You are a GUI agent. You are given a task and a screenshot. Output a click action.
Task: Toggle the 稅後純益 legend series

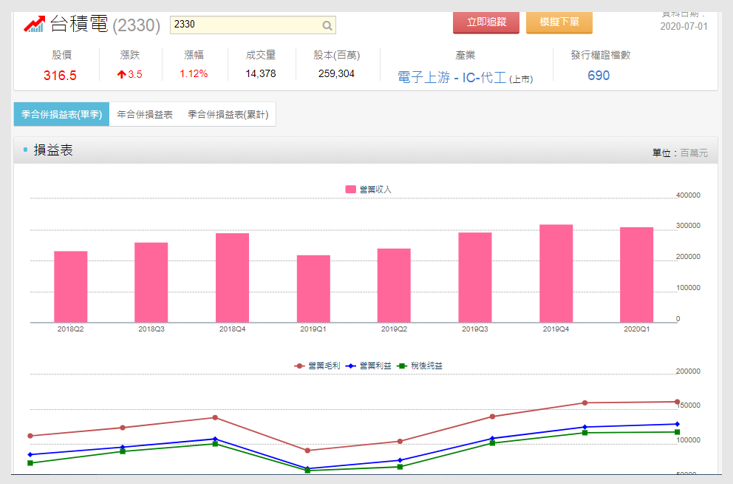pos(419,366)
